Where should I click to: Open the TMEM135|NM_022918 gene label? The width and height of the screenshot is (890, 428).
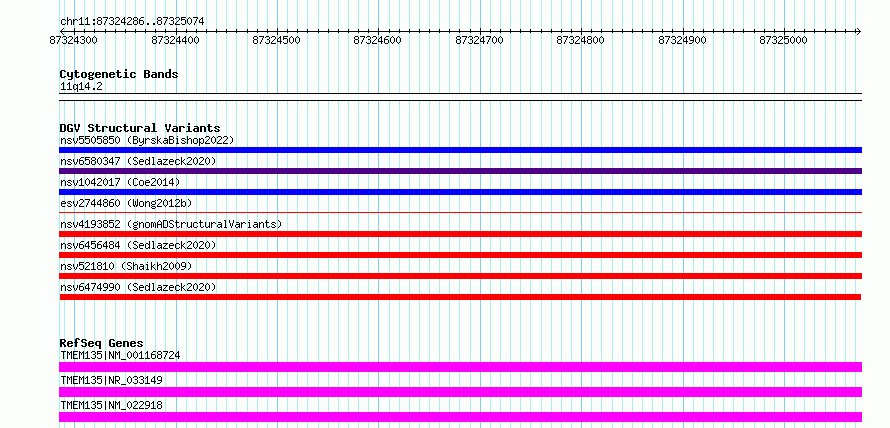click(x=111, y=405)
